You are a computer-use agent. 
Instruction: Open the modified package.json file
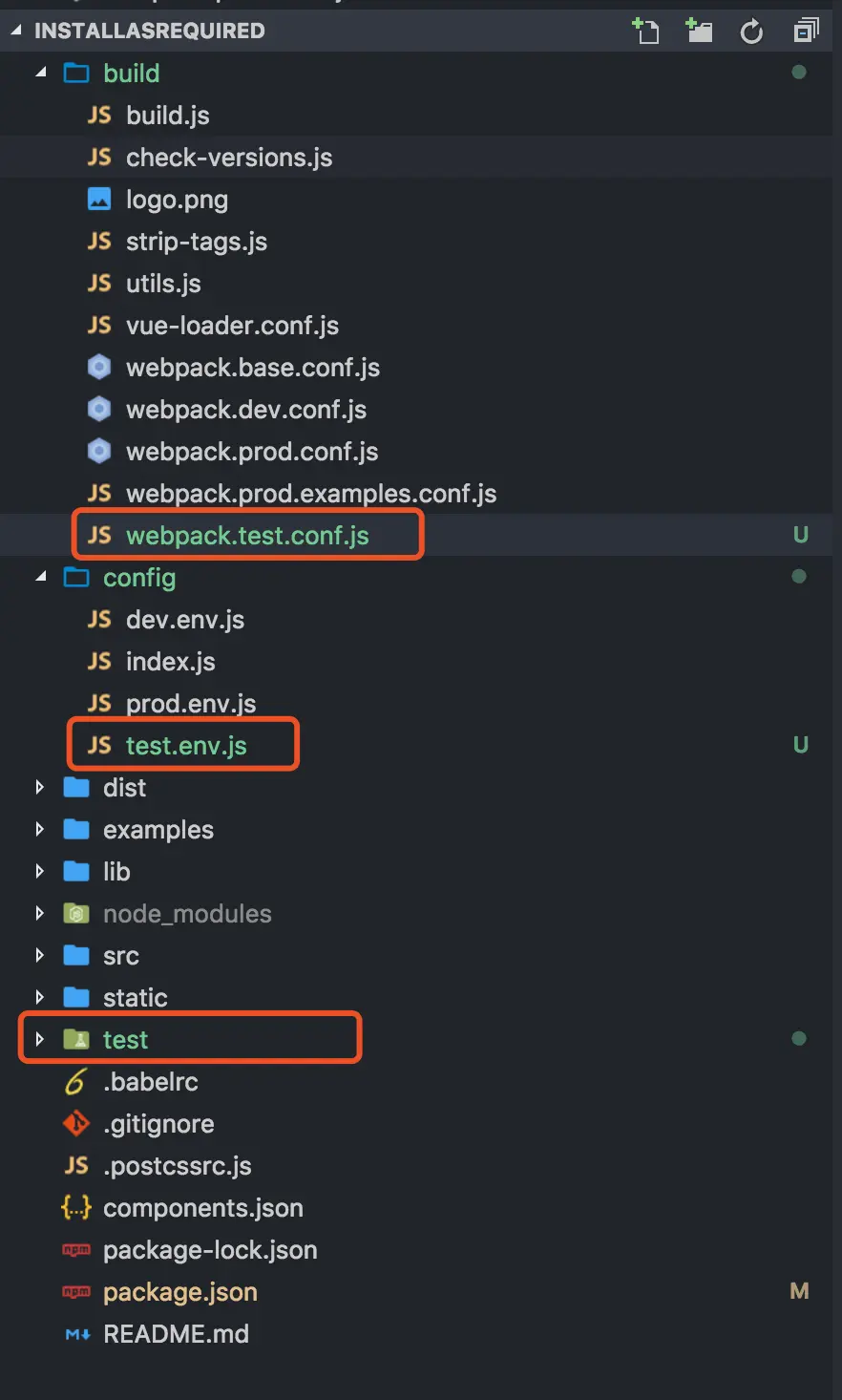(180, 1292)
